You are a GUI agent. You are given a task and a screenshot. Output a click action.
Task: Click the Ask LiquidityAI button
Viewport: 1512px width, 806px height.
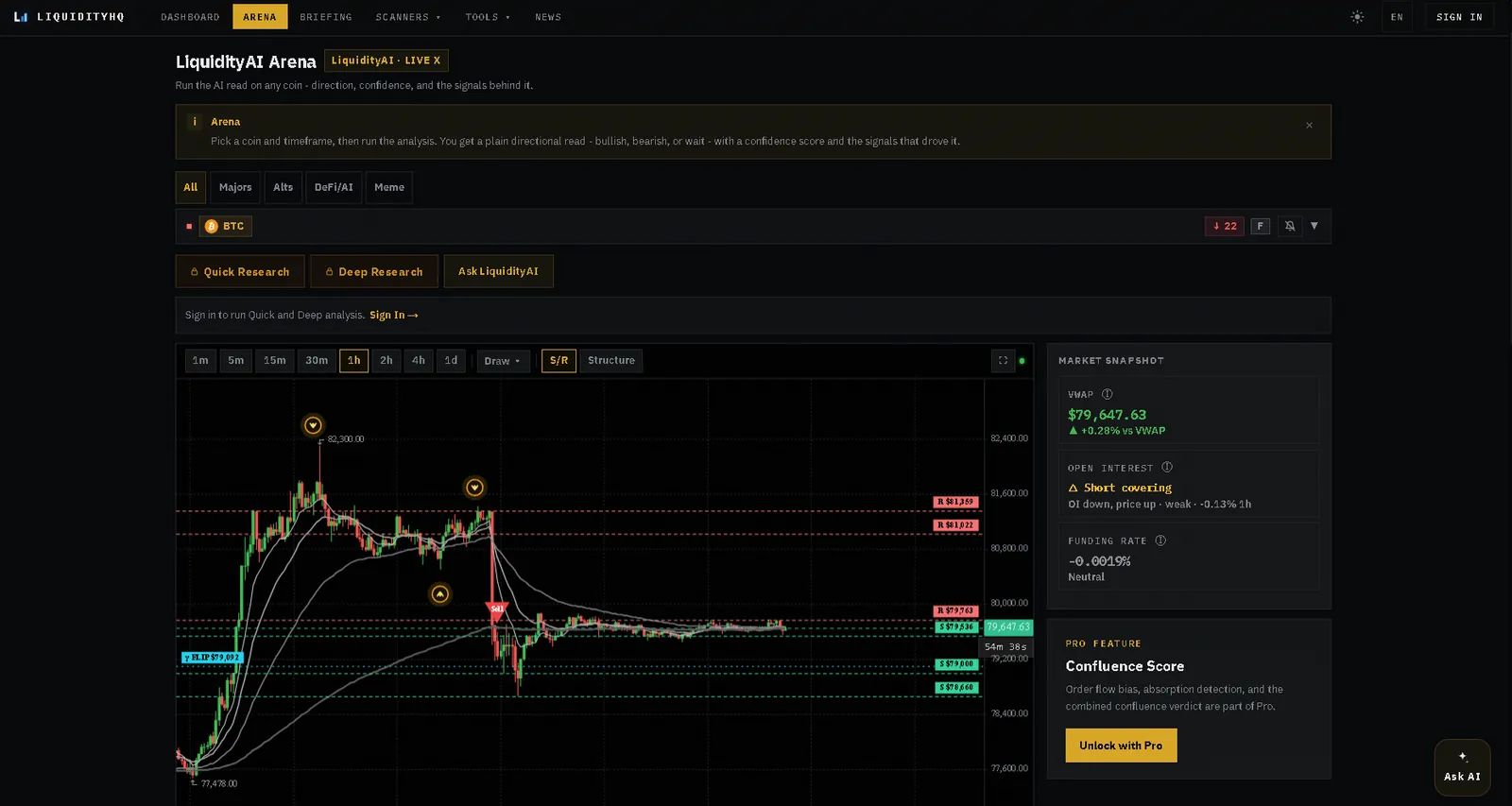click(498, 271)
